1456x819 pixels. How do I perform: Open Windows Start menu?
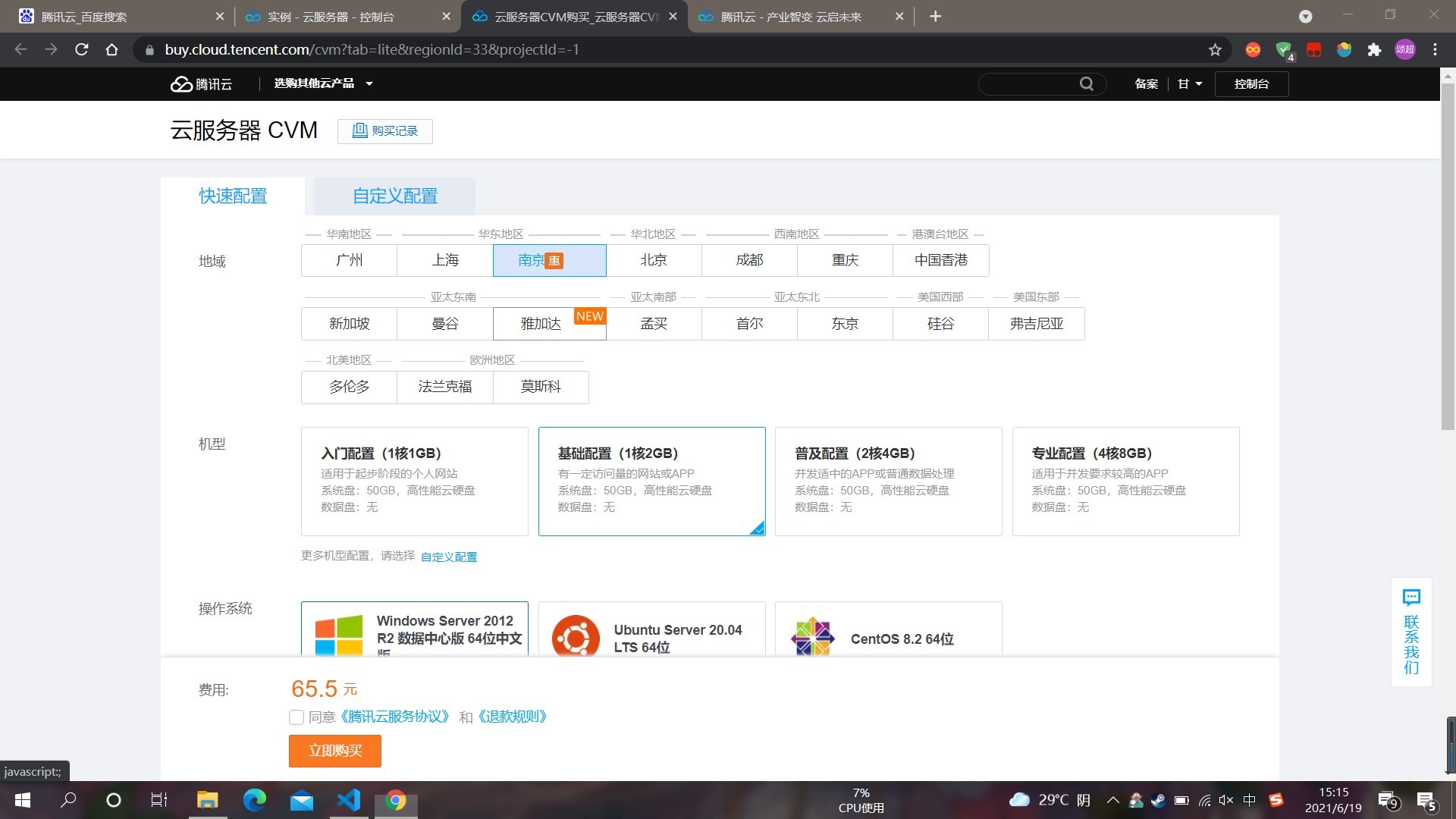(x=23, y=800)
